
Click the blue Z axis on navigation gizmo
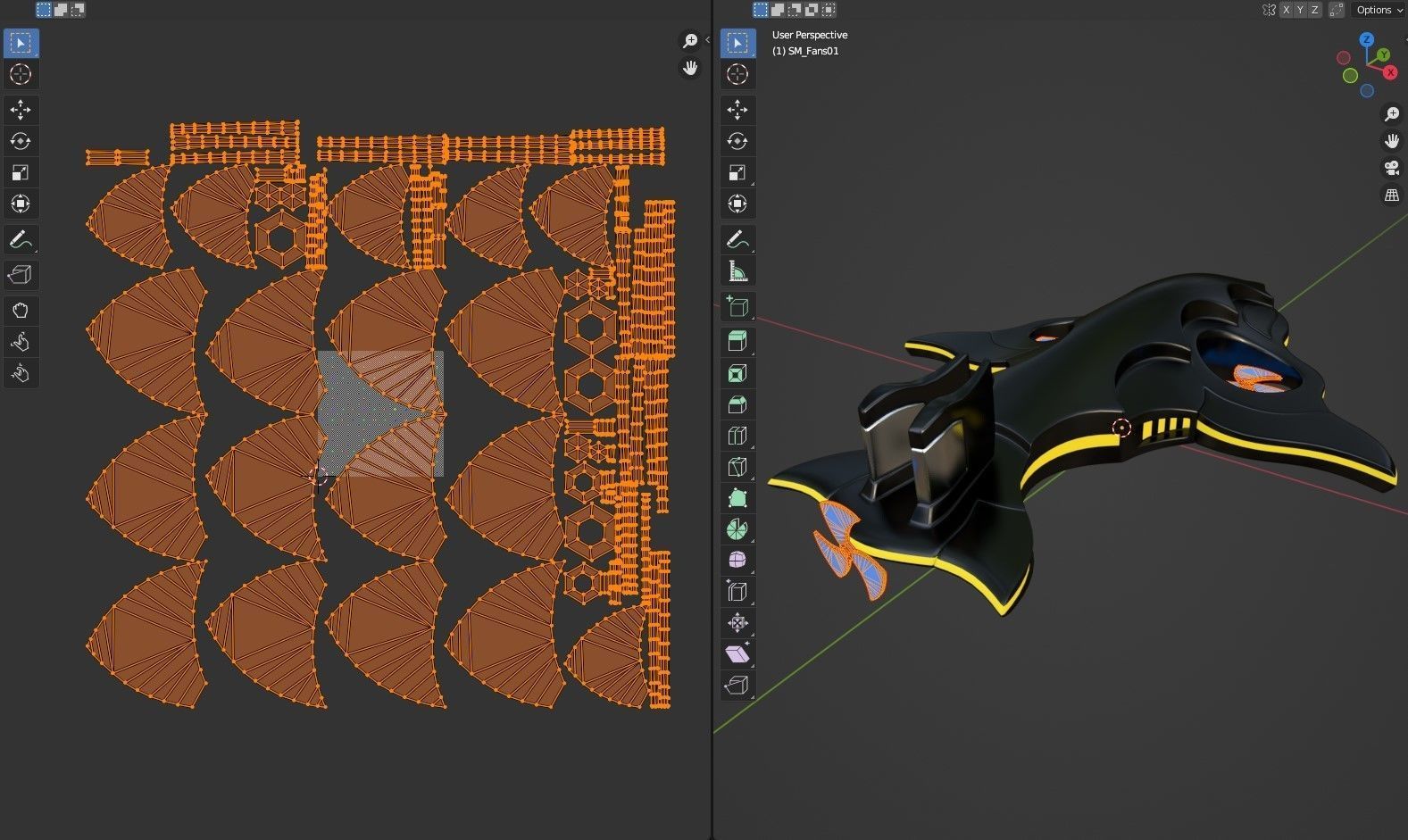tap(1367, 40)
